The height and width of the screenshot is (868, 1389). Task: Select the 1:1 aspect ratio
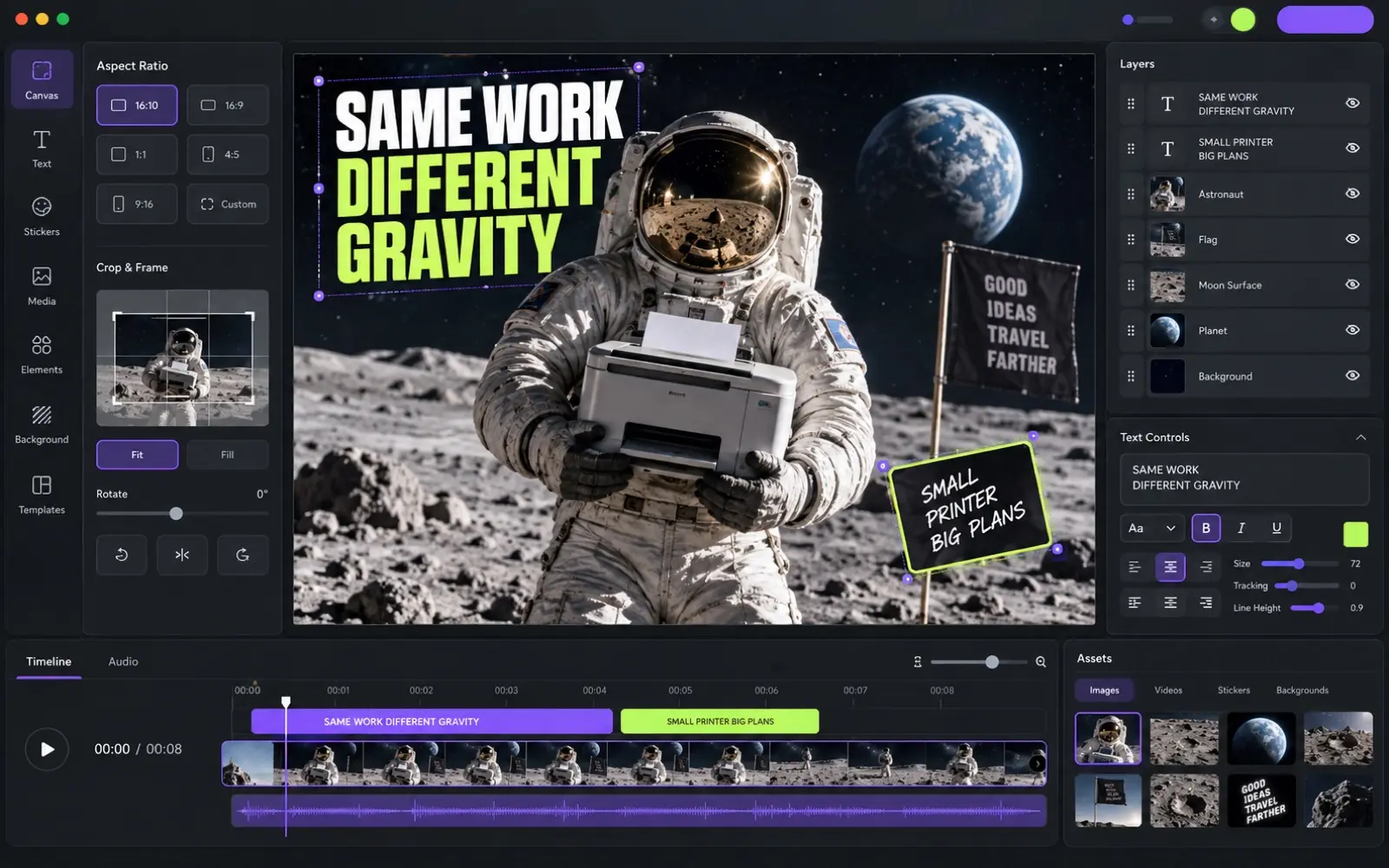click(x=137, y=155)
